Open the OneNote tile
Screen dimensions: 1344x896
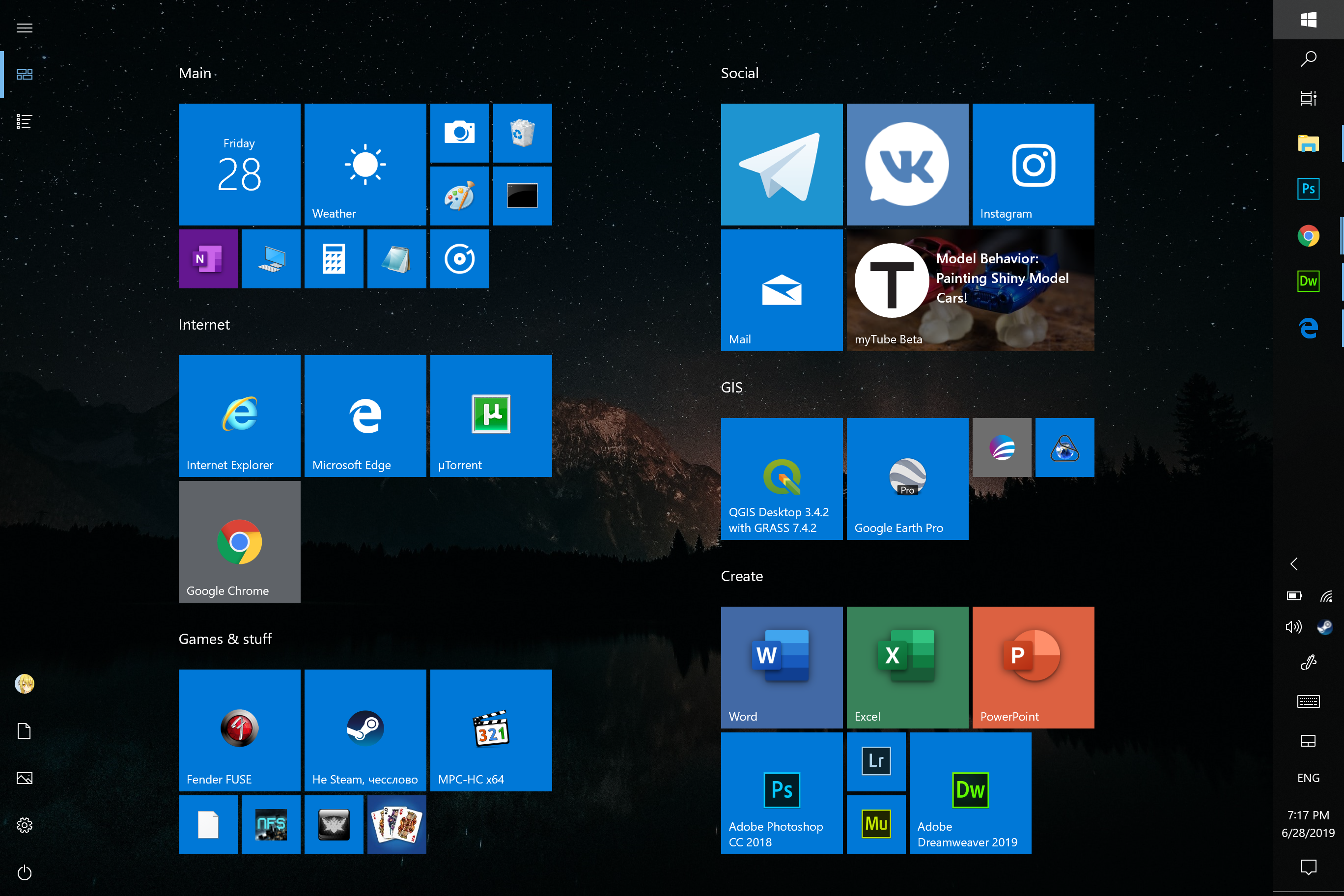[208, 259]
